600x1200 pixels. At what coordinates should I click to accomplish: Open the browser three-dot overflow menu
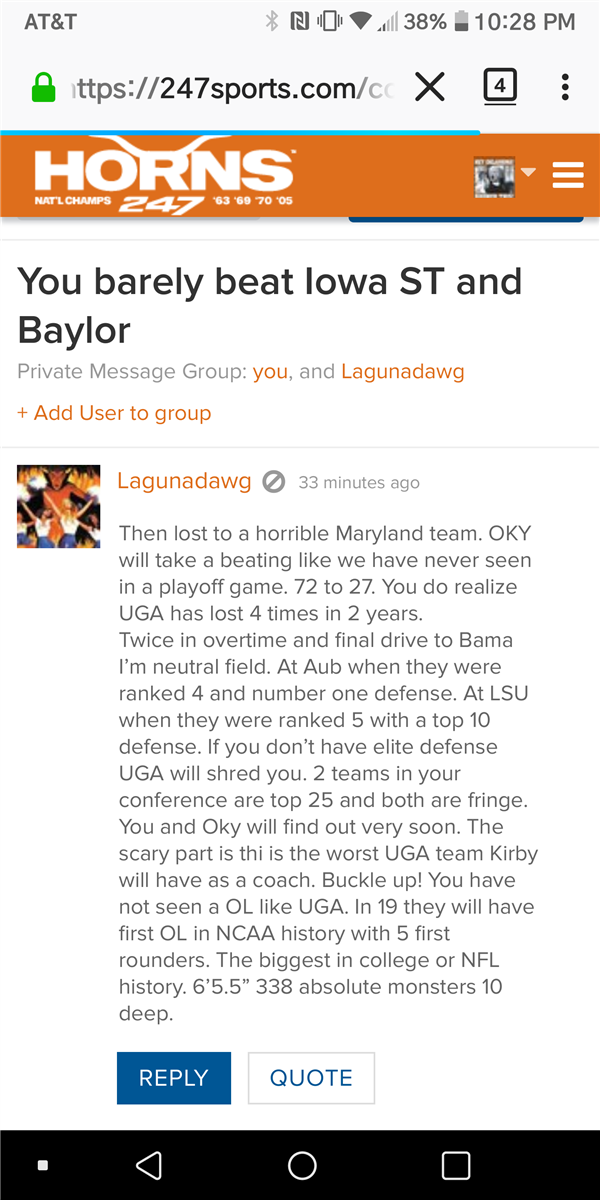pyautogui.click(x=565, y=88)
